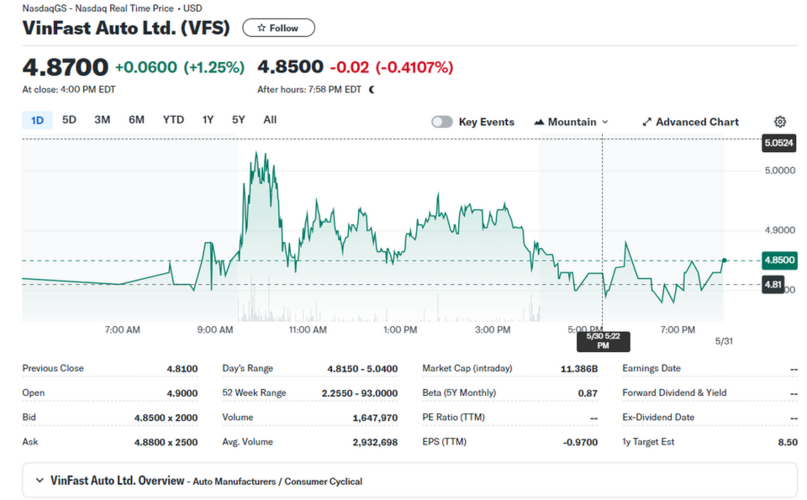The width and height of the screenshot is (807, 500).
Task: Select the All time range
Action: point(270,120)
